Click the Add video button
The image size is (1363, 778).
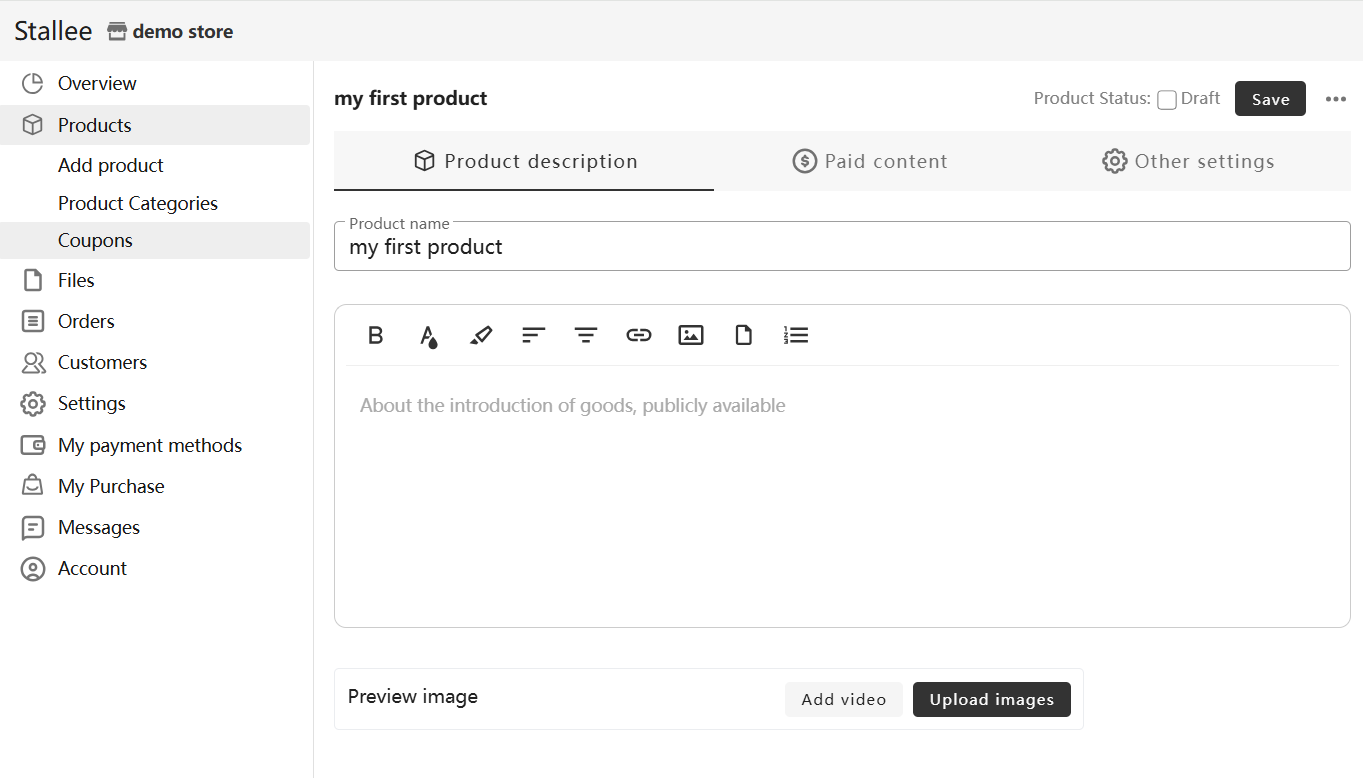[843, 700]
